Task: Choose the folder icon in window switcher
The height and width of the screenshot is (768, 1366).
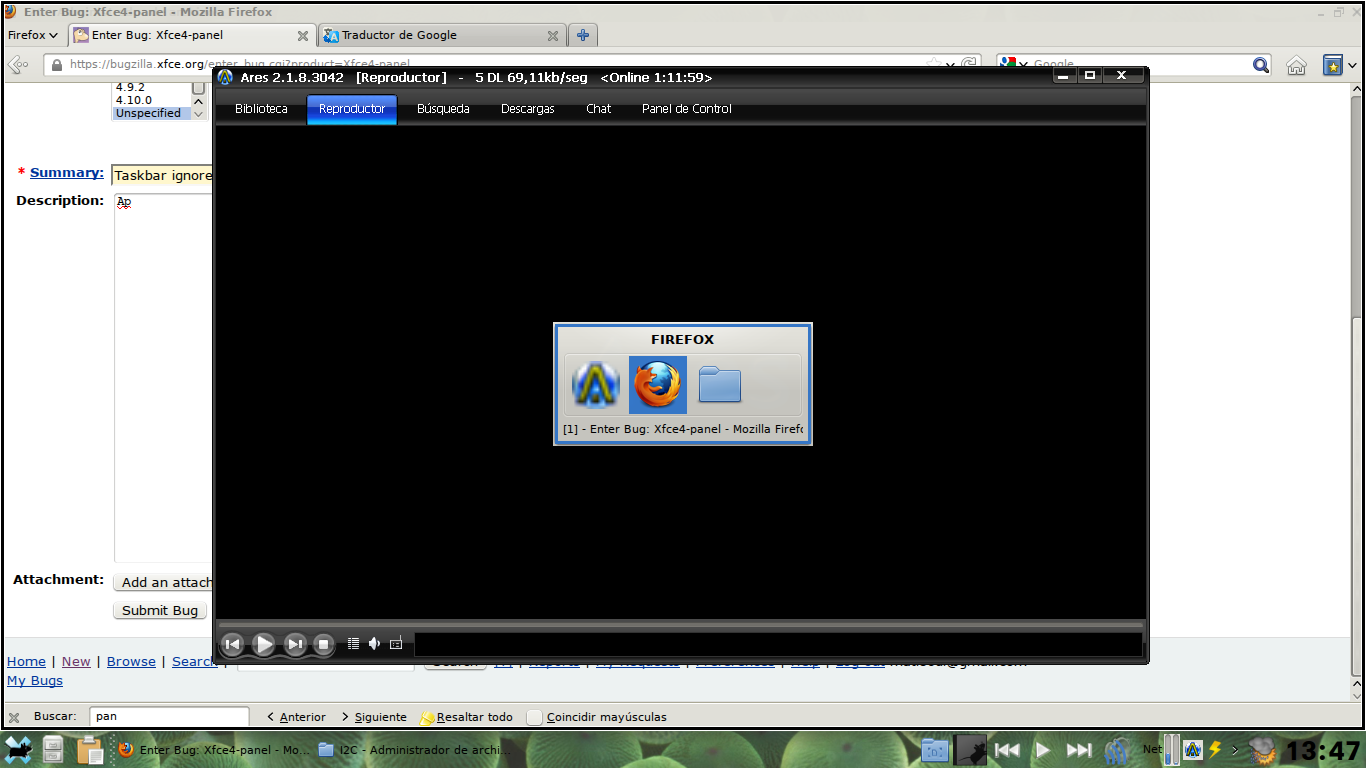Action: coord(719,385)
